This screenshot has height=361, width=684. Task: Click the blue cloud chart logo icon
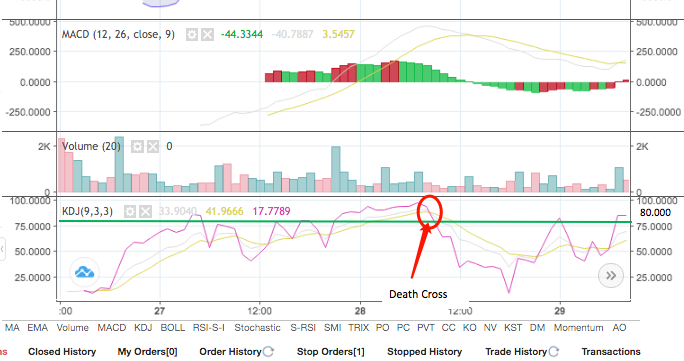coord(84,272)
